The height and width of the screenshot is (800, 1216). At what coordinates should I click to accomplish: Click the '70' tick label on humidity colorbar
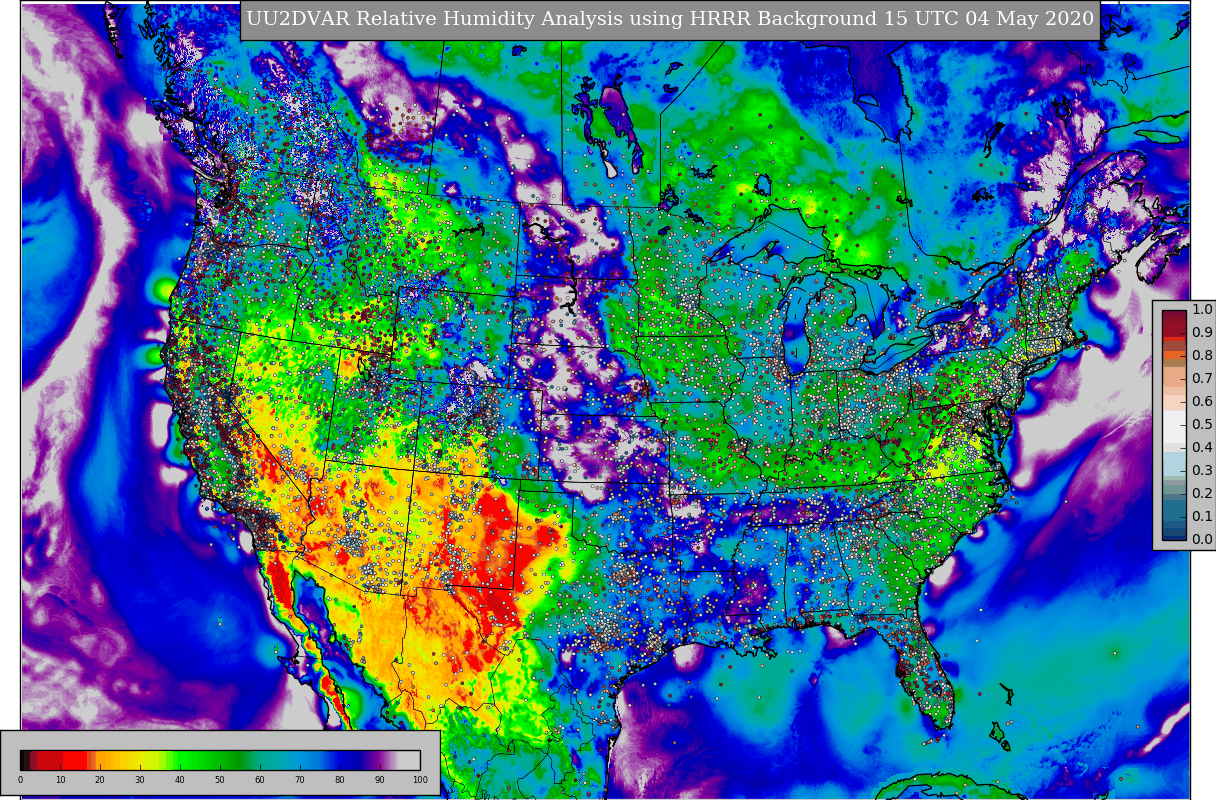coord(300,780)
